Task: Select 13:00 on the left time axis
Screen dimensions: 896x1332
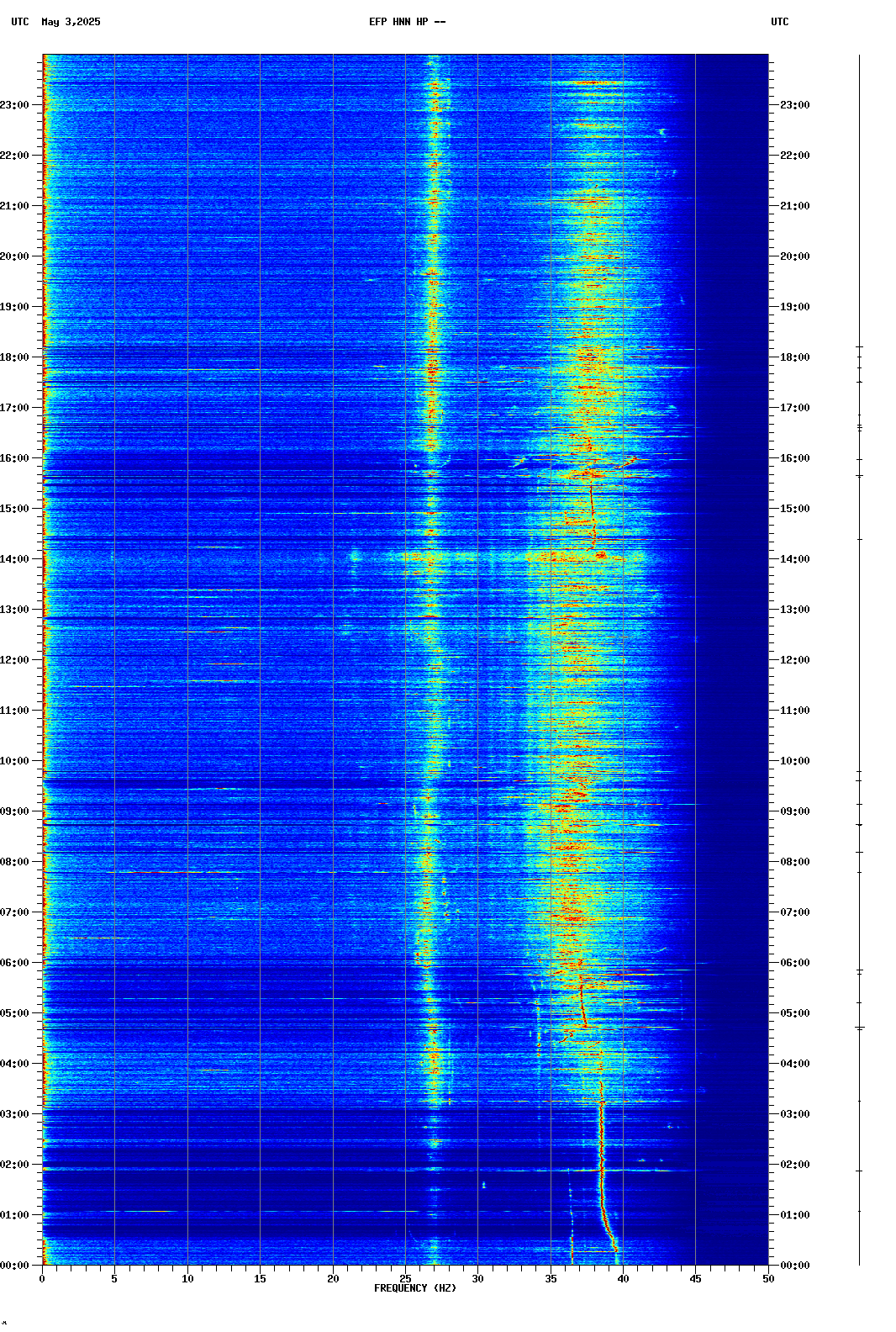Action: click(15, 610)
